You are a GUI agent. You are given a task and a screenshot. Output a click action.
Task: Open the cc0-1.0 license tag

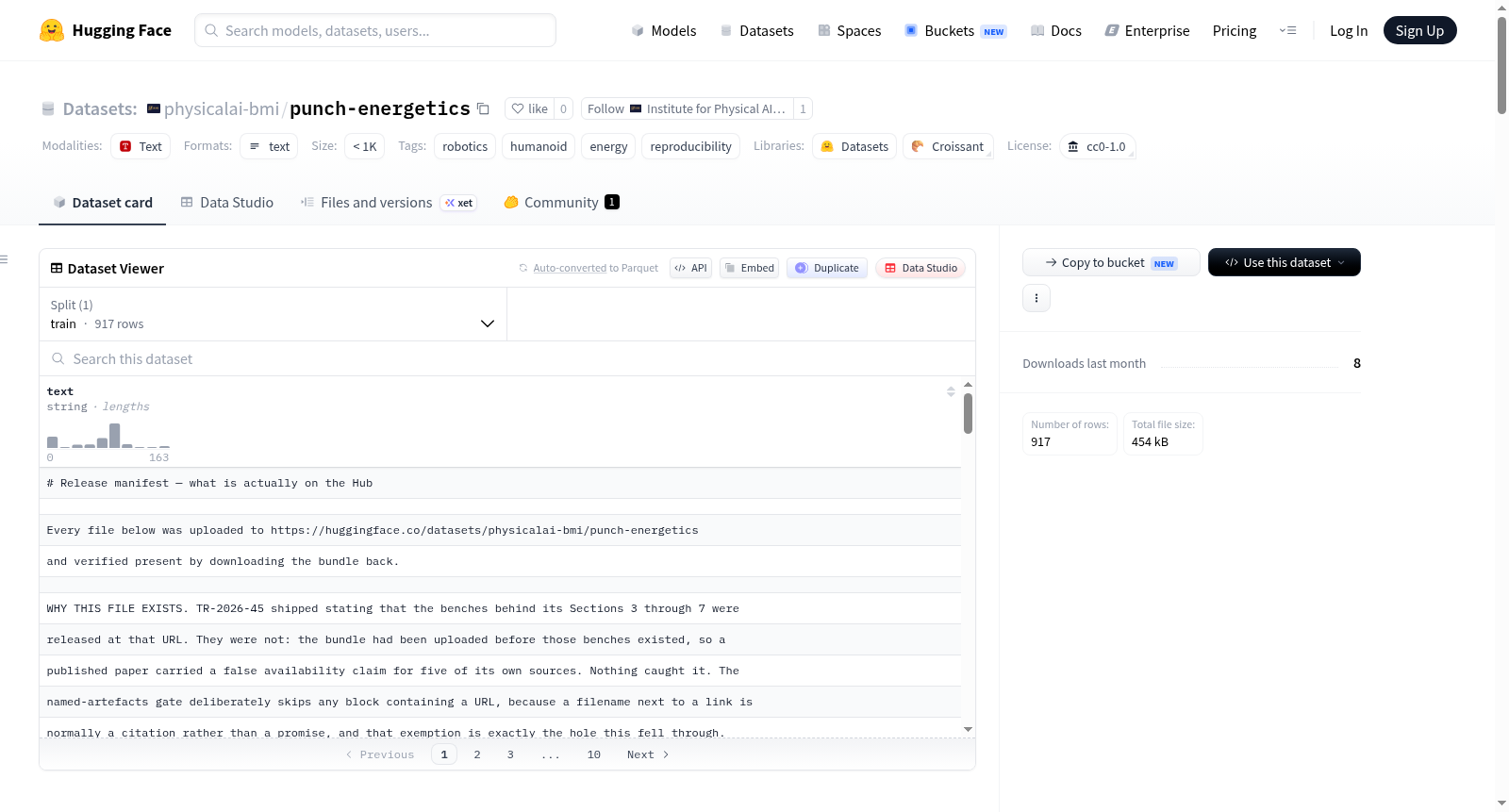click(x=1097, y=146)
